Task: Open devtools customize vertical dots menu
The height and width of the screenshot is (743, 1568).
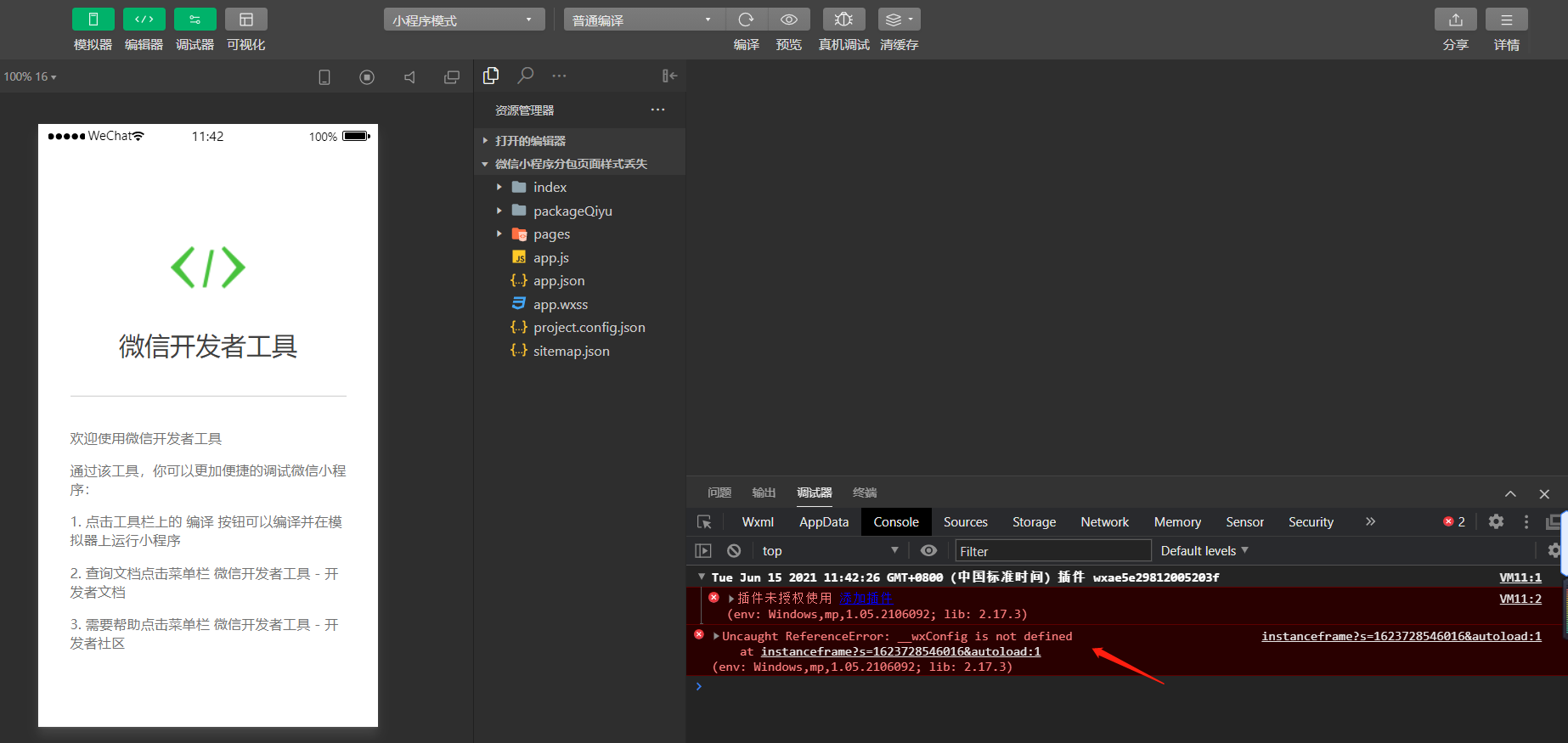Action: click(1526, 521)
